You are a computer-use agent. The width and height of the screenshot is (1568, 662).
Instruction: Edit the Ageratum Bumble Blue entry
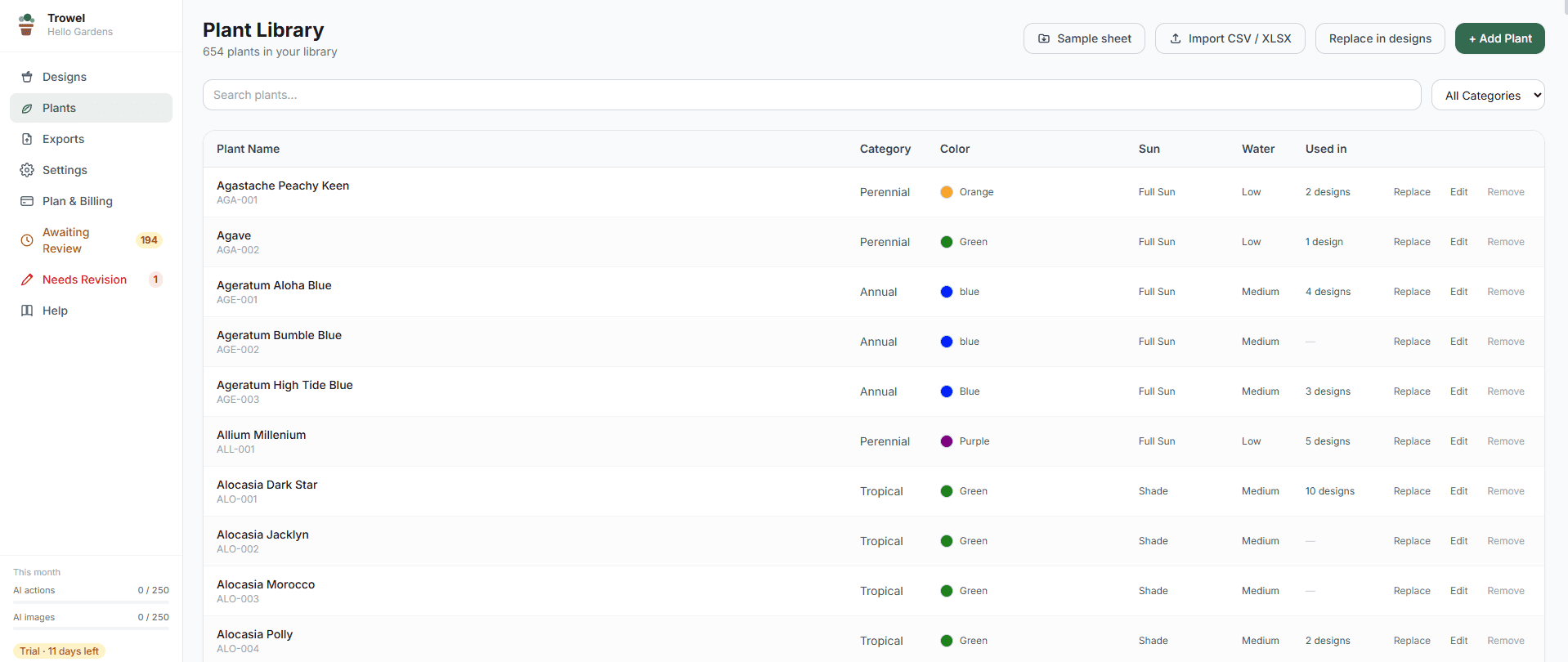[x=1459, y=342]
